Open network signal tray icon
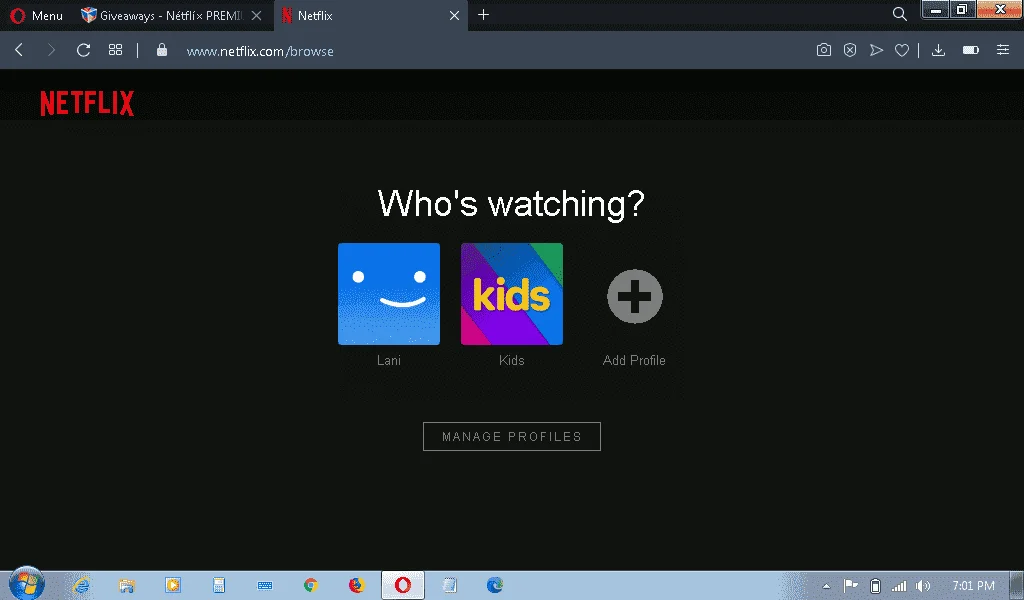Screen dimensions: 1024x600 pos(899,586)
